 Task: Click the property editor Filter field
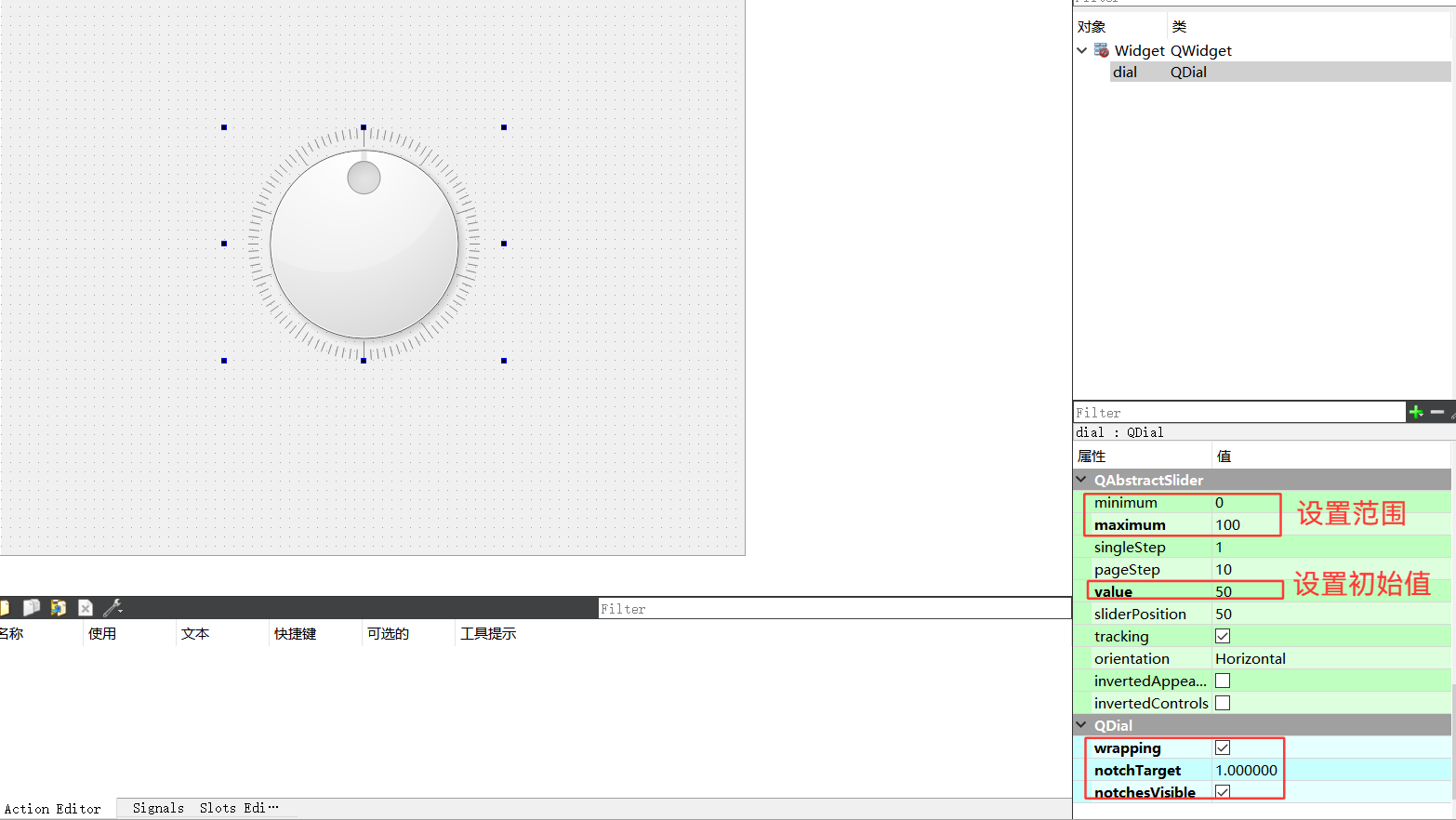1238,413
